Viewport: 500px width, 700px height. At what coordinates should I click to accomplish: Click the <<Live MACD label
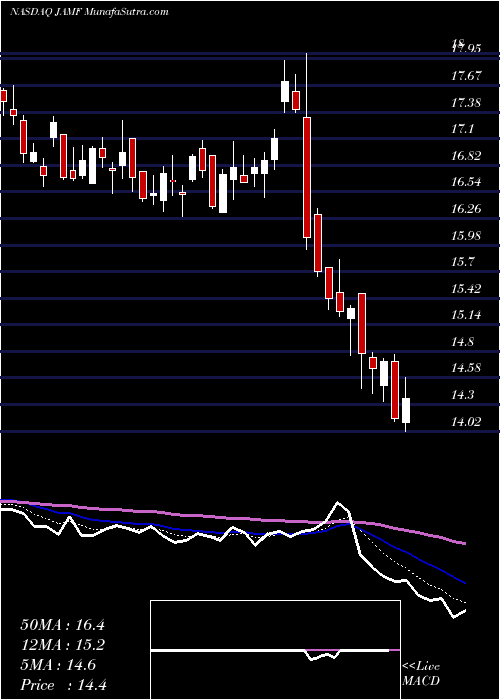(x=421, y=674)
